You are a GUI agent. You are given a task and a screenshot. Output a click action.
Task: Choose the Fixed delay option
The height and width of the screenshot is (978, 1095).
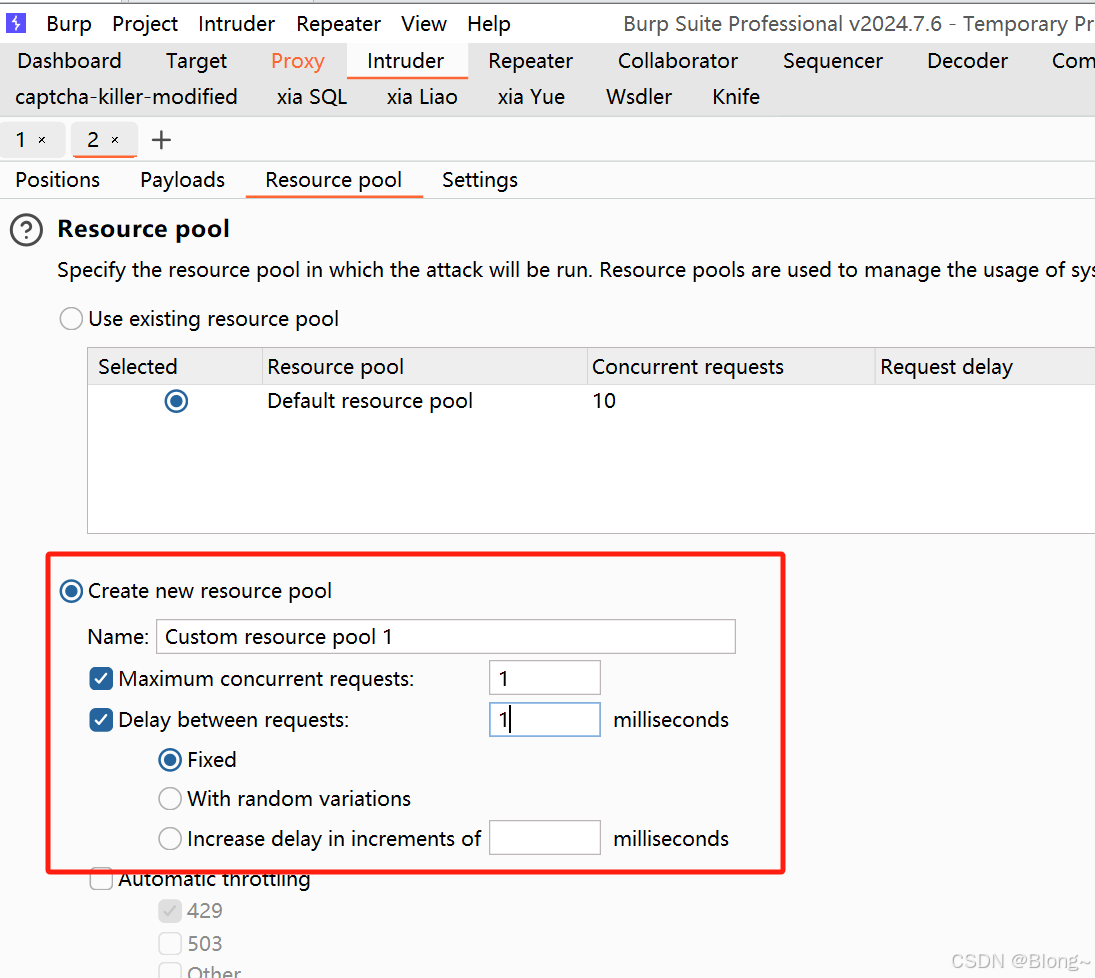[170, 759]
